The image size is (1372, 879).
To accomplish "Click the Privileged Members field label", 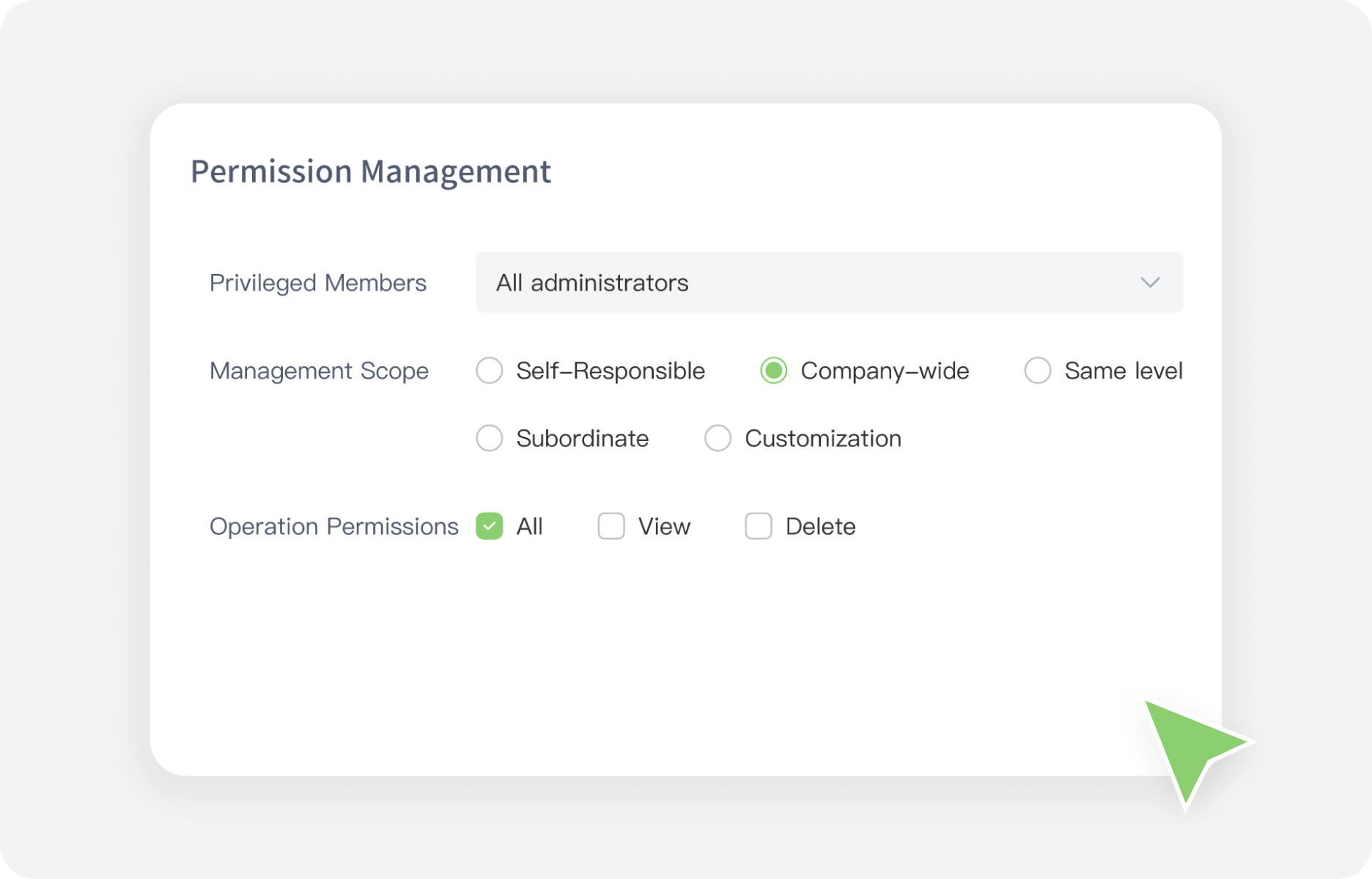I will point(318,283).
